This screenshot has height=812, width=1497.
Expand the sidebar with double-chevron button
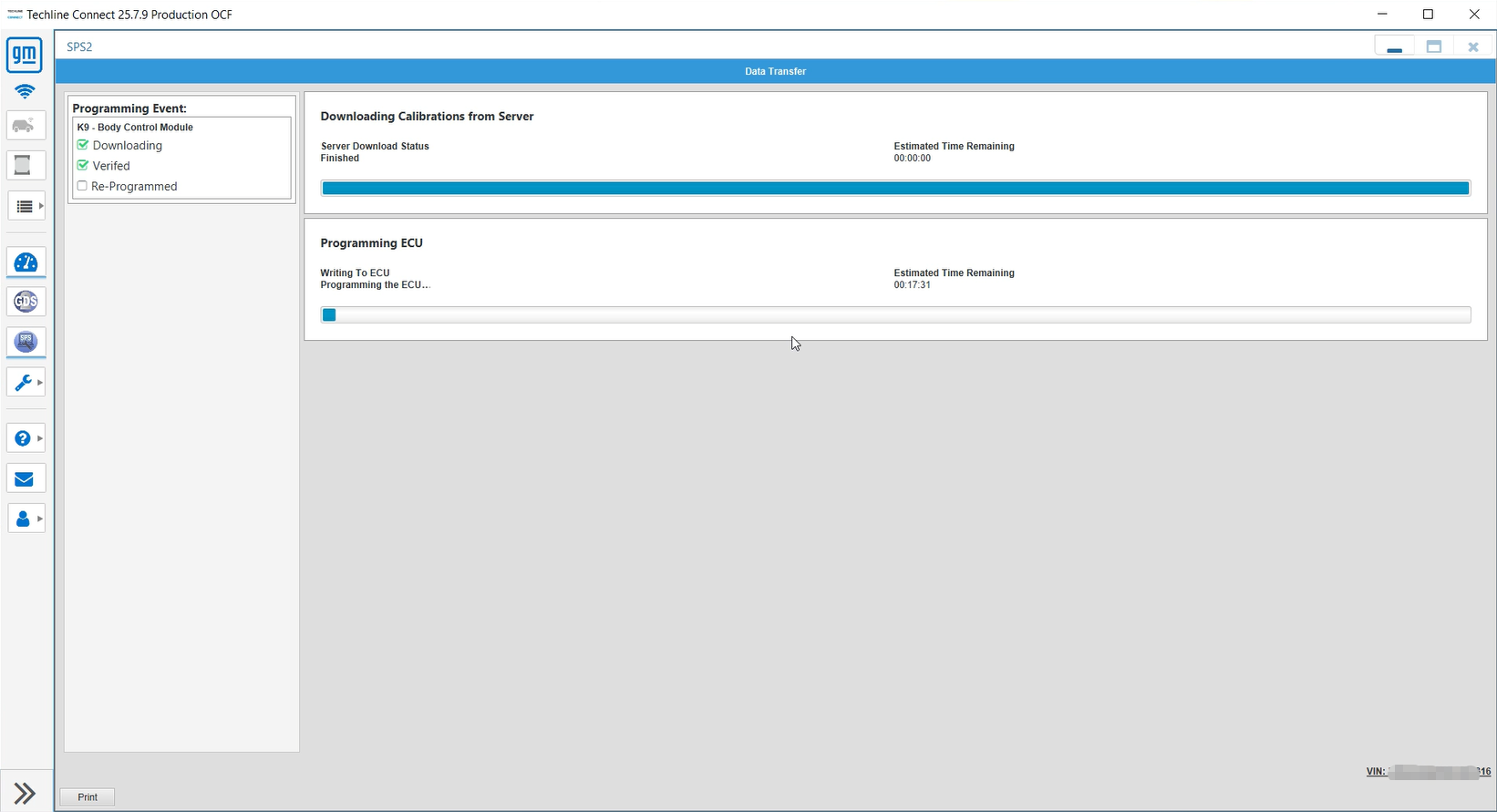25,793
